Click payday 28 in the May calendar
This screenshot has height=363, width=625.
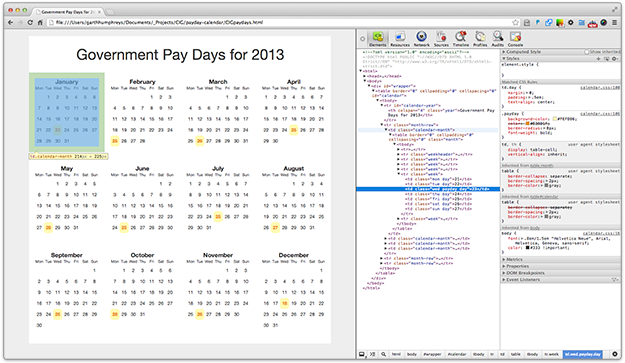48,228
